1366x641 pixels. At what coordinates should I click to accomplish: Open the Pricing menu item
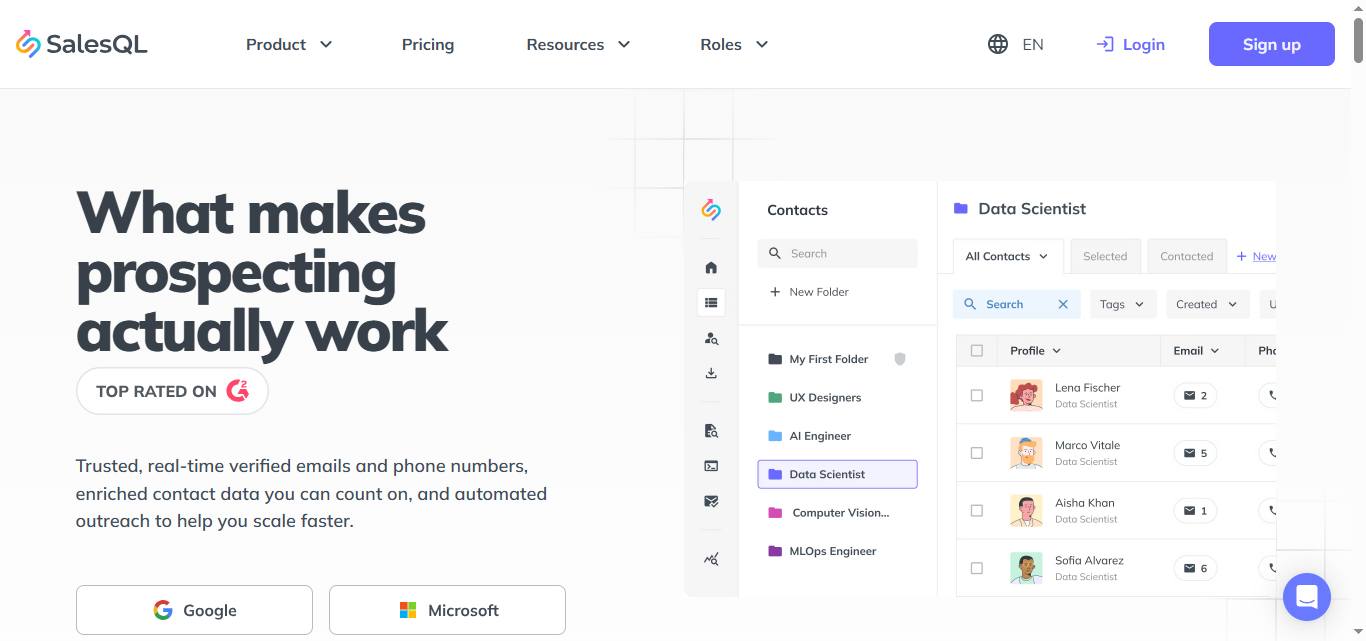coord(427,44)
